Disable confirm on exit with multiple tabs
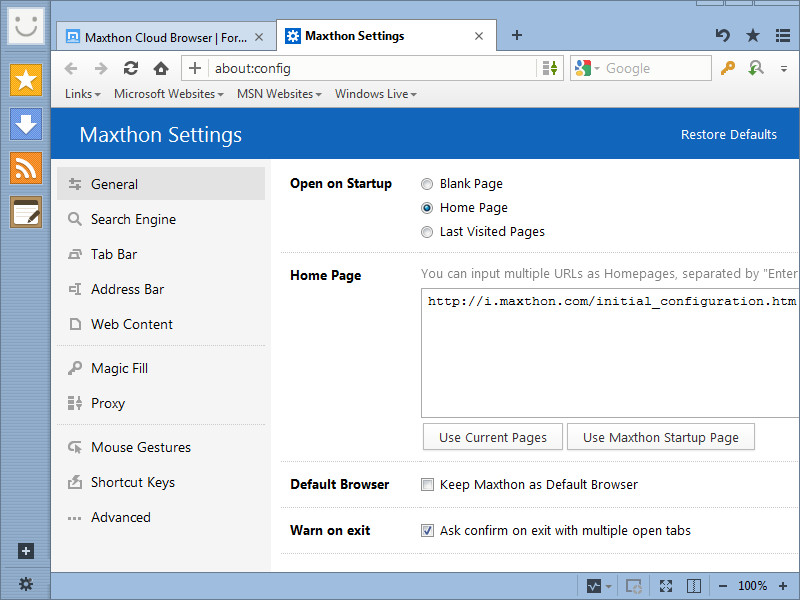 427,531
